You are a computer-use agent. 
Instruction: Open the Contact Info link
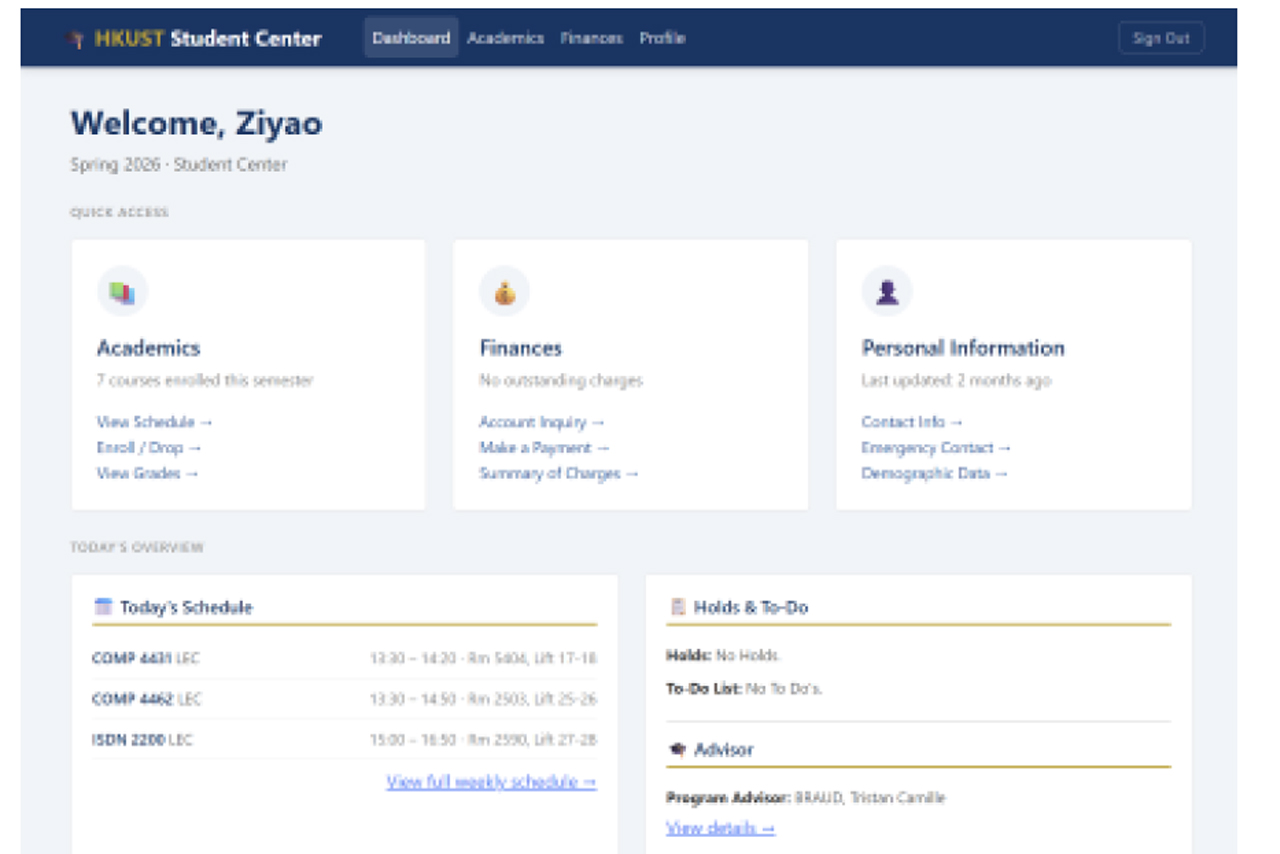[912, 422]
